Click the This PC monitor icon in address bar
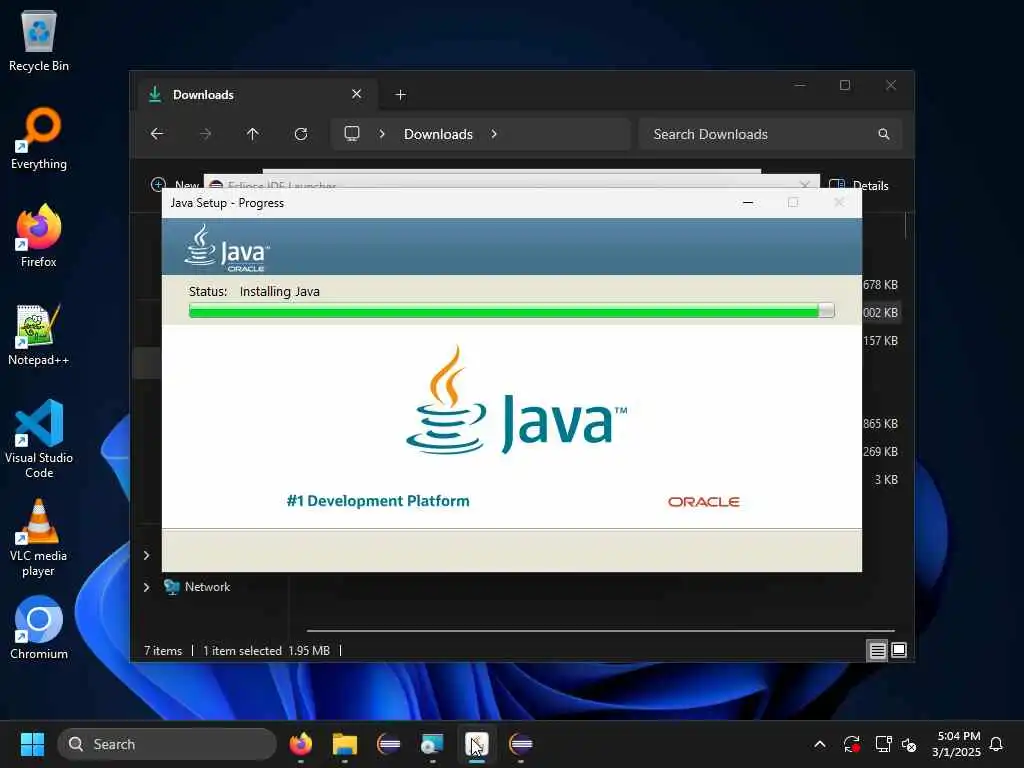1024x768 pixels. click(352, 134)
